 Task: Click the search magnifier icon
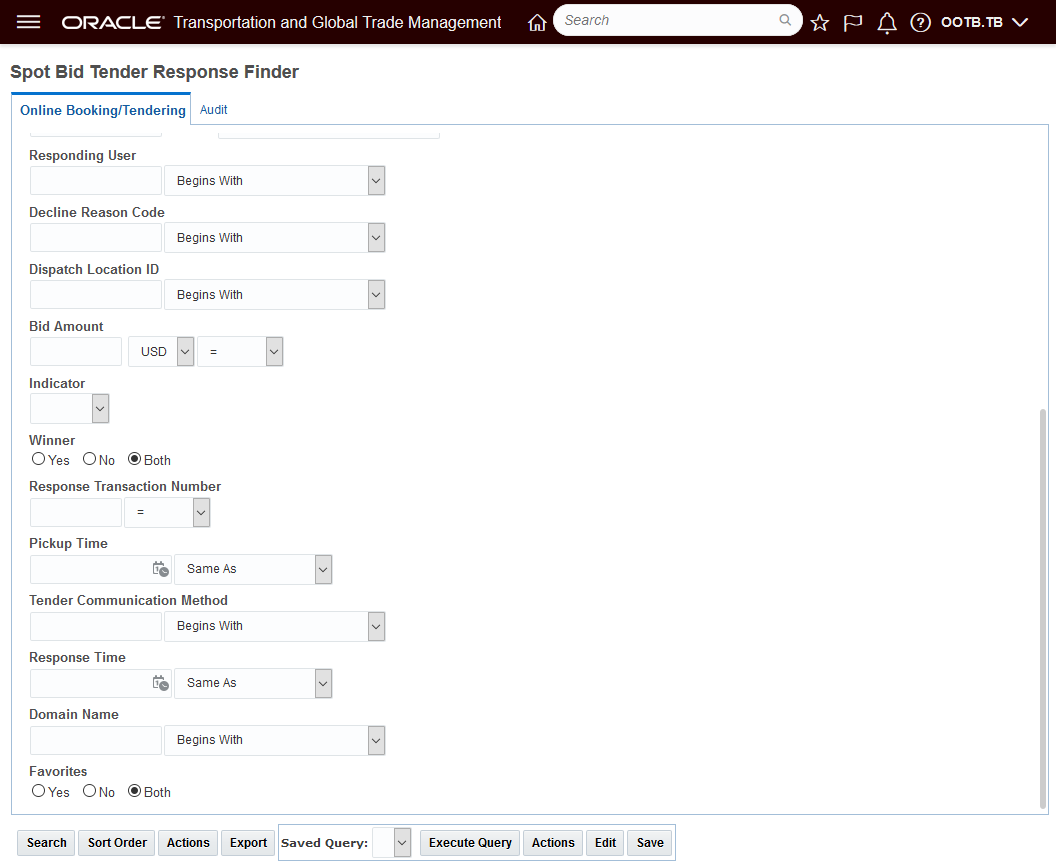click(785, 20)
